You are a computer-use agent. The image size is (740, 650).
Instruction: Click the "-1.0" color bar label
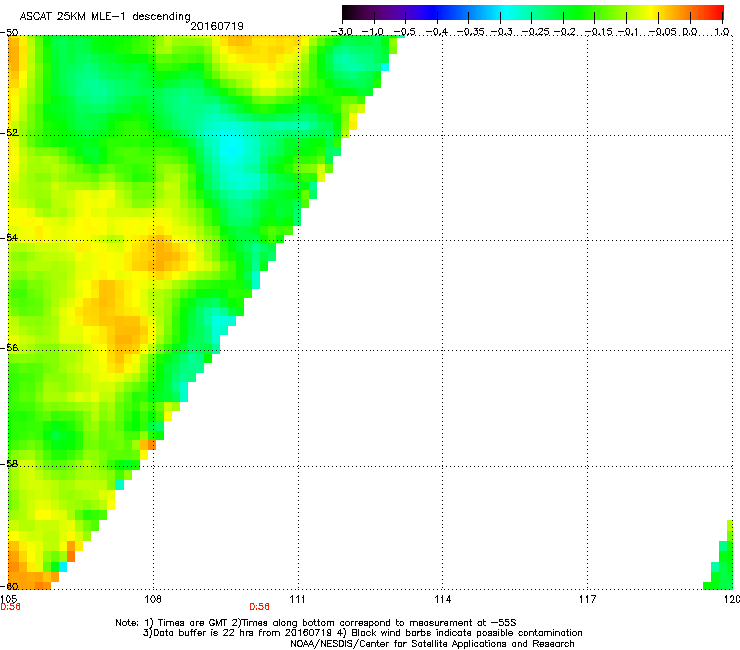click(x=373, y=32)
